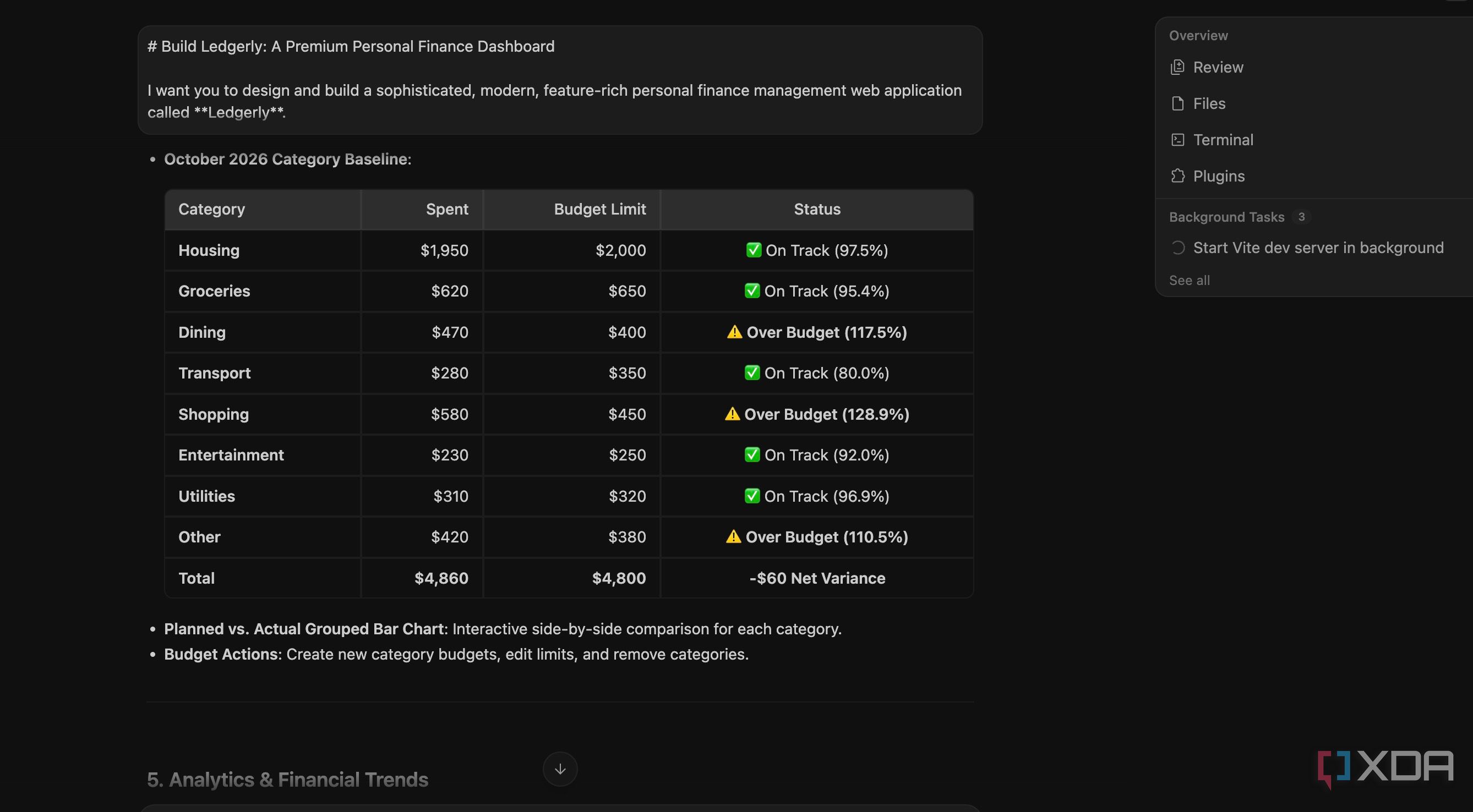Jump to latest with the down-arrow button
This screenshot has height=812, width=1473.
[560, 769]
